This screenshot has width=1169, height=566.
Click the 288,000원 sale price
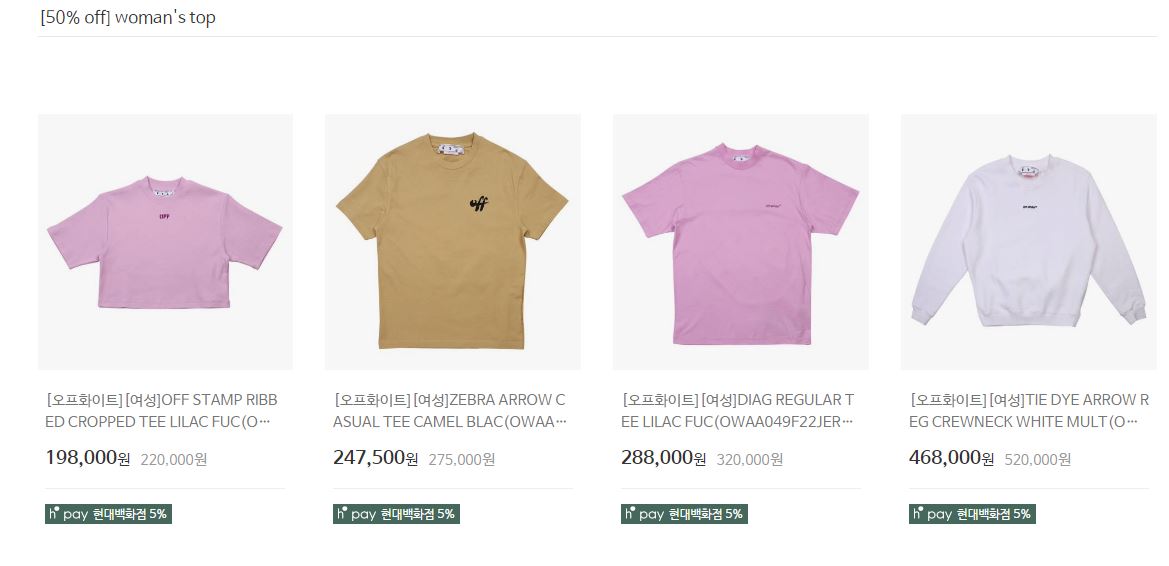[x=664, y=458]
